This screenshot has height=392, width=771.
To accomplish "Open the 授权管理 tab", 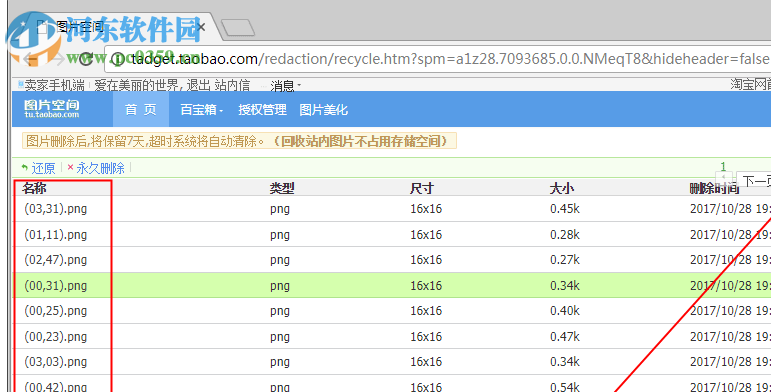I will click(x=262, y=110).
